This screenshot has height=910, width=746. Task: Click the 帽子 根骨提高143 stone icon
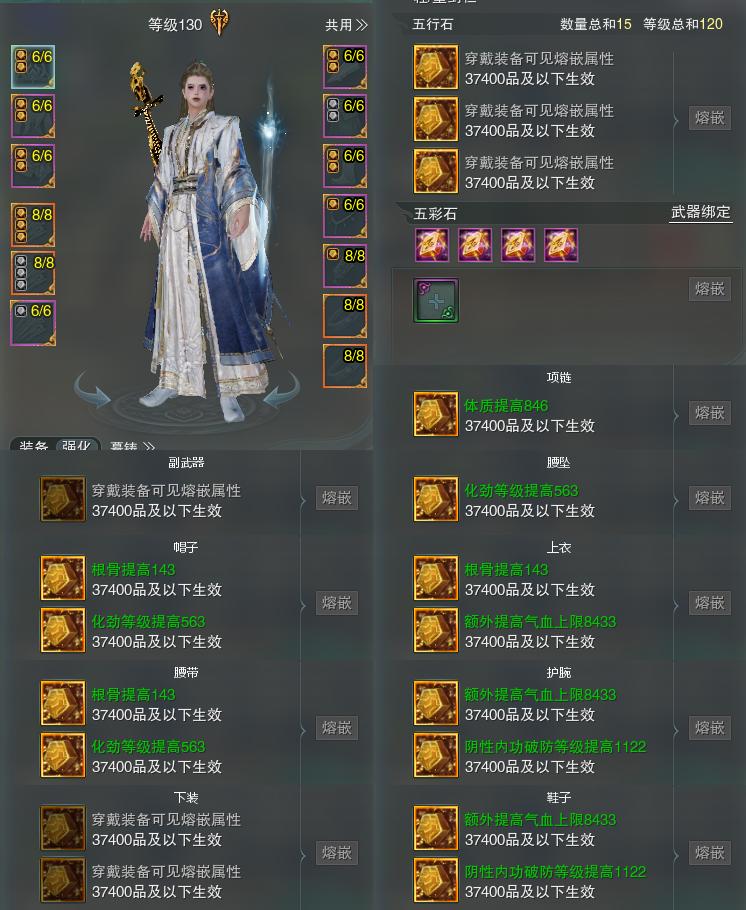coord(63,578)
